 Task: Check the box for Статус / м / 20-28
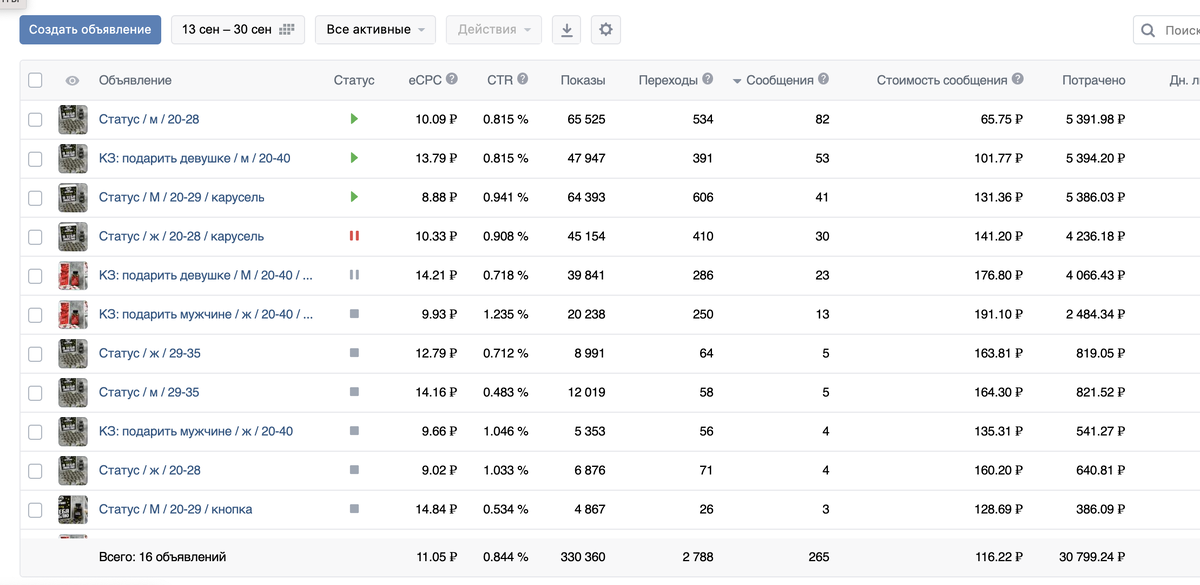(x=35, y=119)
